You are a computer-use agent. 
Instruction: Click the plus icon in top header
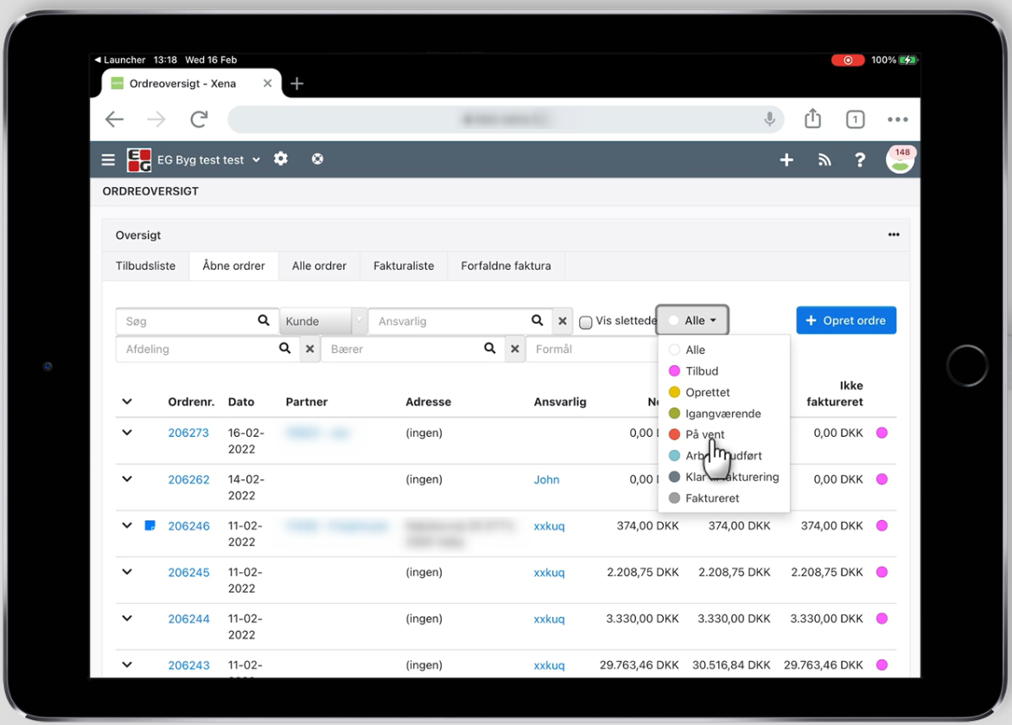(x=786, y=160)
